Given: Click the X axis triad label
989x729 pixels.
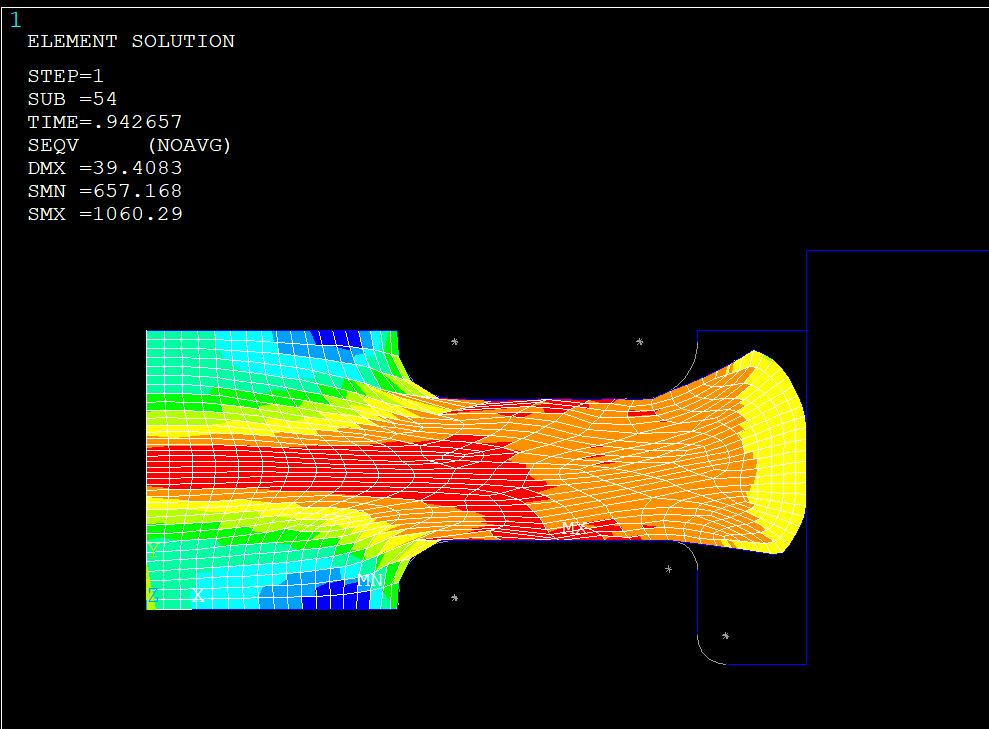Looking at the screenshot, I should tap(198, 595).
